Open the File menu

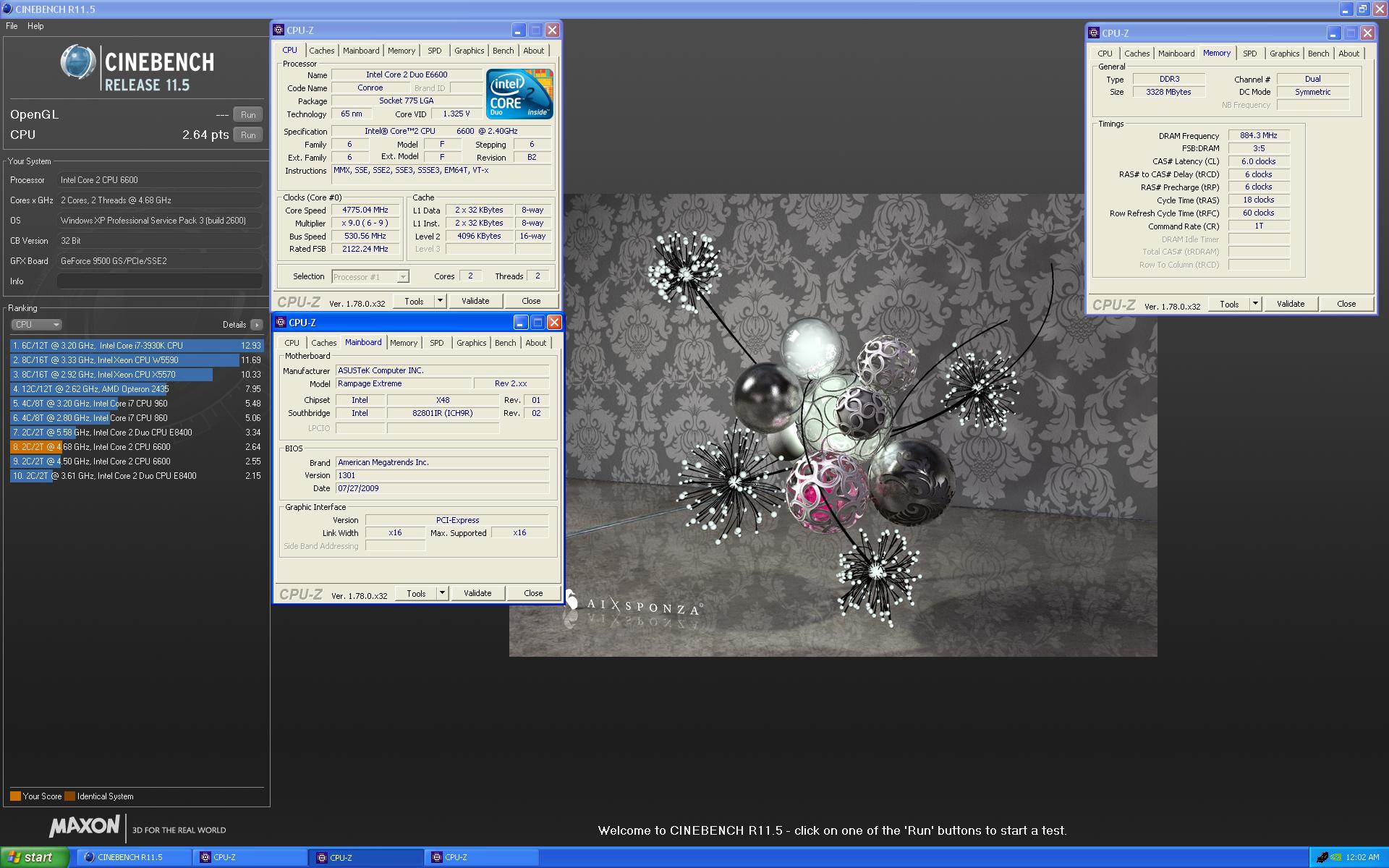[12, 26]
